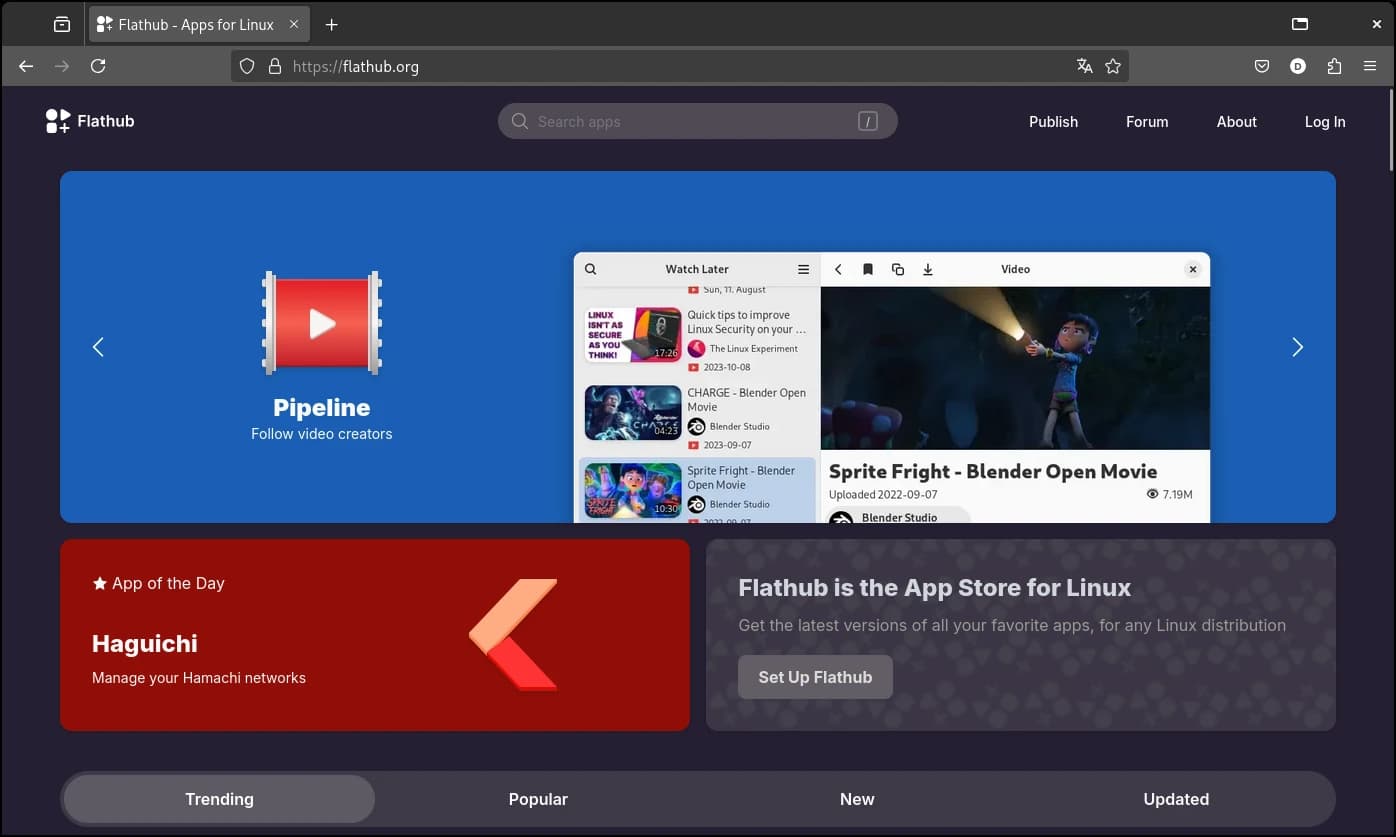1396x837 pixels.
Task: Go back with browser back arrow
Action: tap(26, 66)
